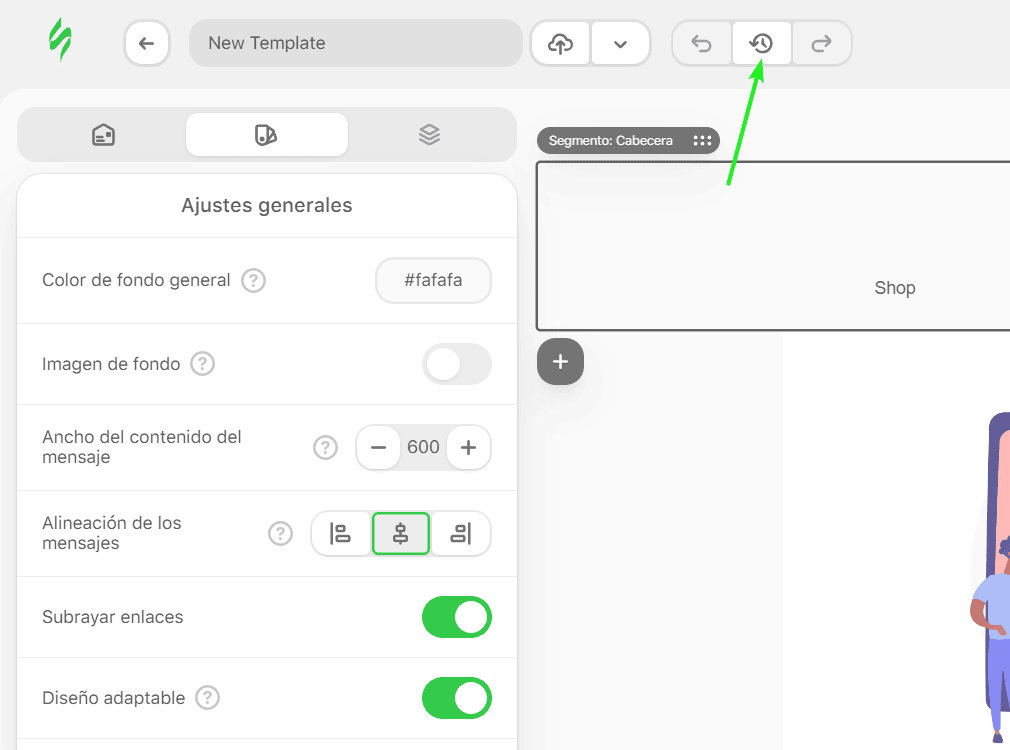This screenshot has height=750, width=1010.
Task: Increase message content width with plus
Action: tap(468, 447)
